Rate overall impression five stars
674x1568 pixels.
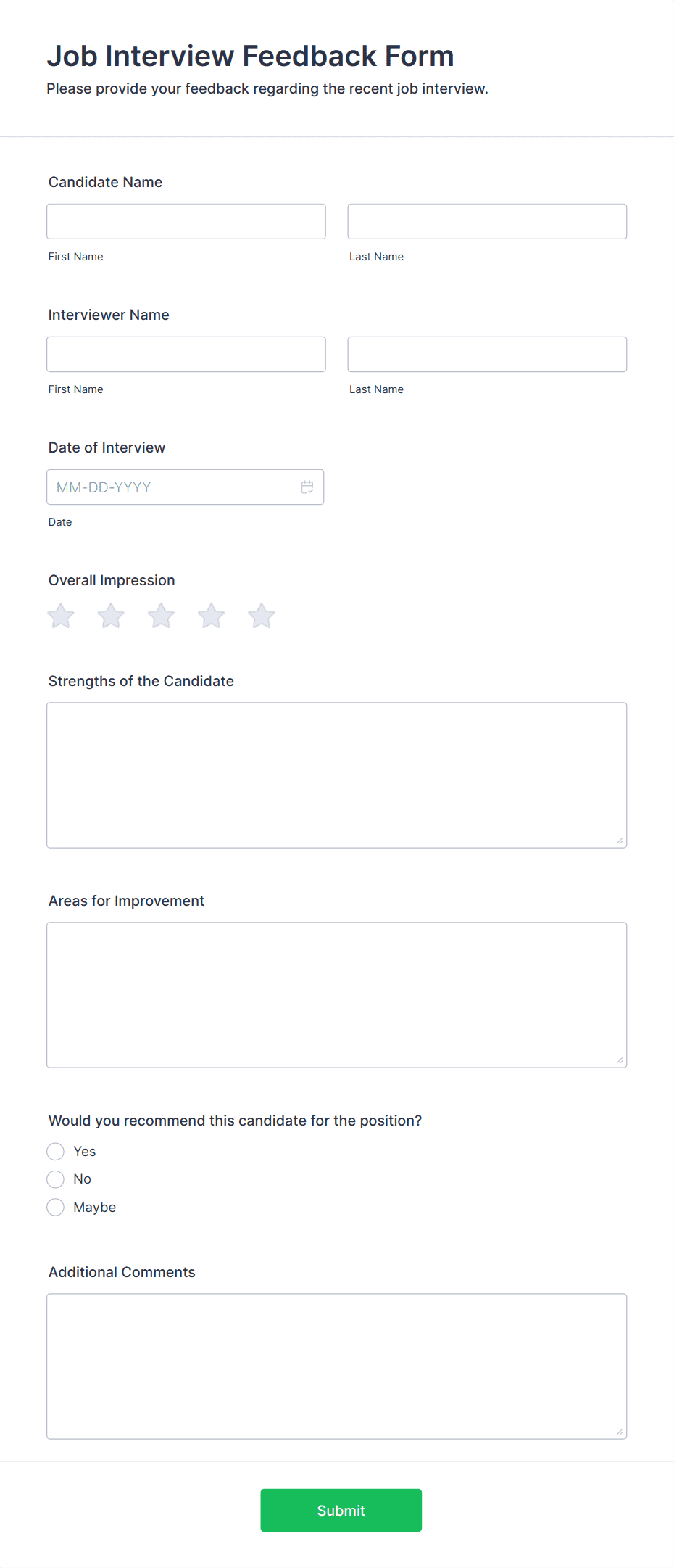click(262, 616)
